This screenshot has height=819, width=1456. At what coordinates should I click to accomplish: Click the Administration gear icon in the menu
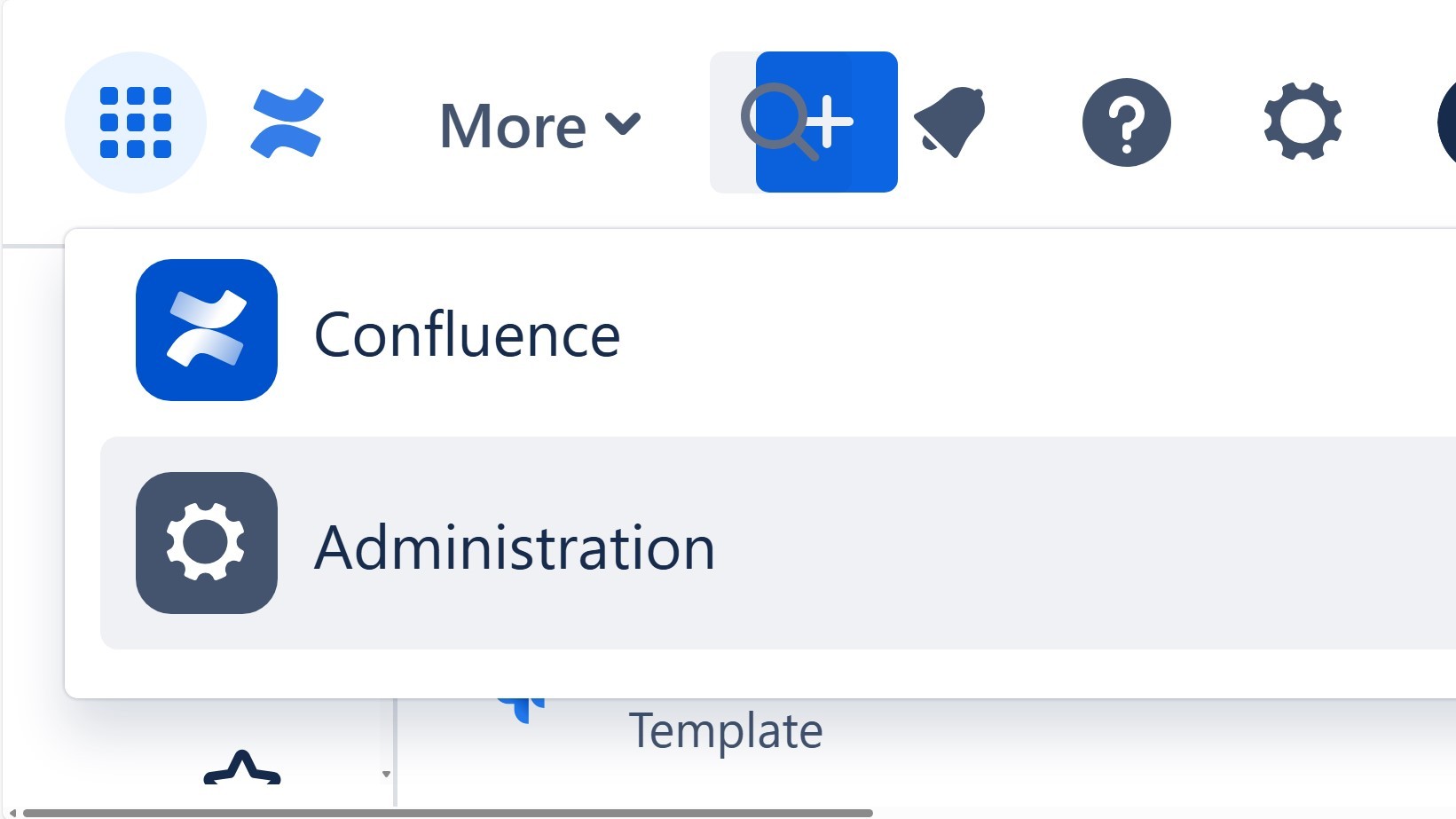pos(206,543)
